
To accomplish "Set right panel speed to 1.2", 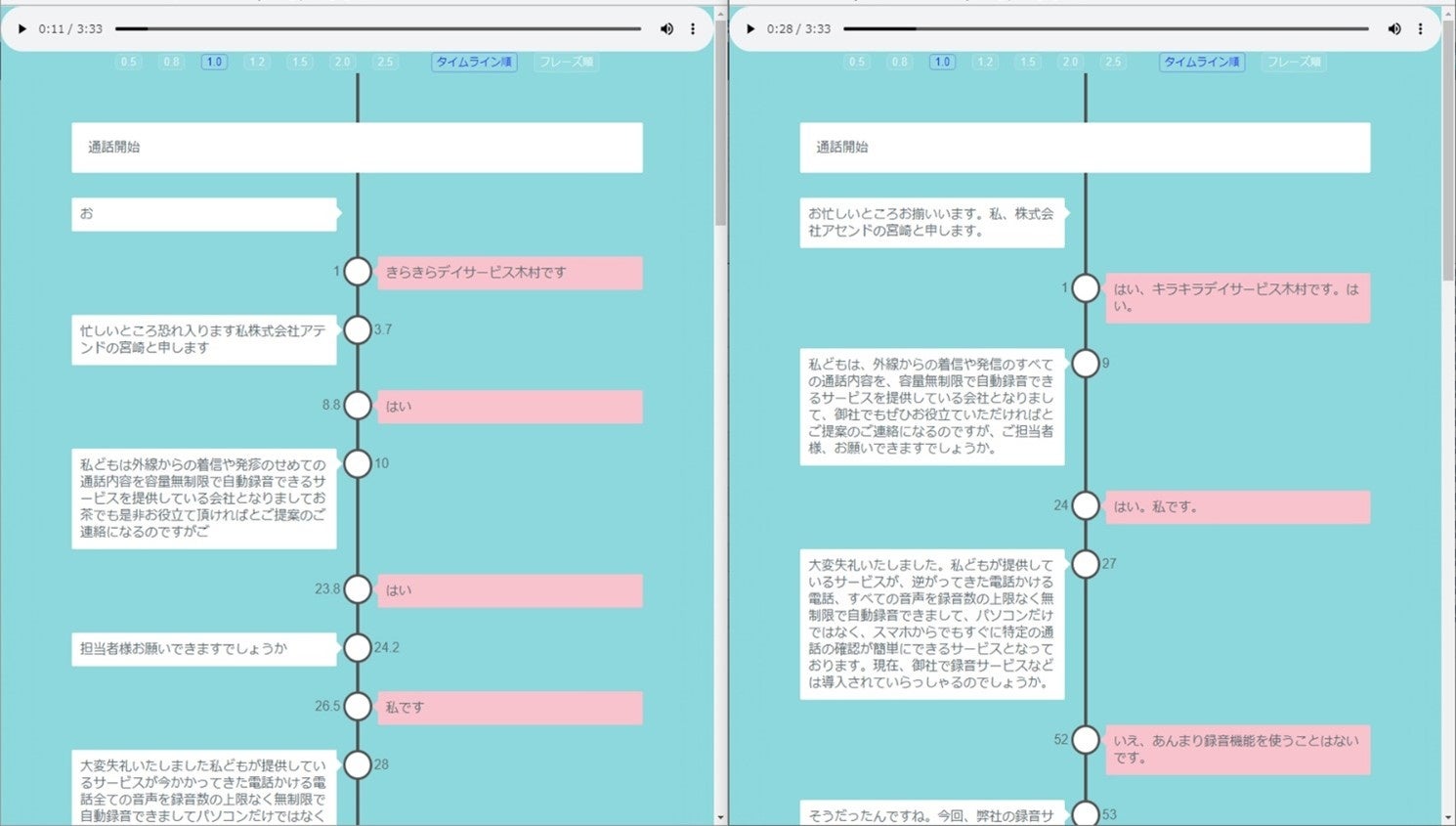I will click(985, 62).
